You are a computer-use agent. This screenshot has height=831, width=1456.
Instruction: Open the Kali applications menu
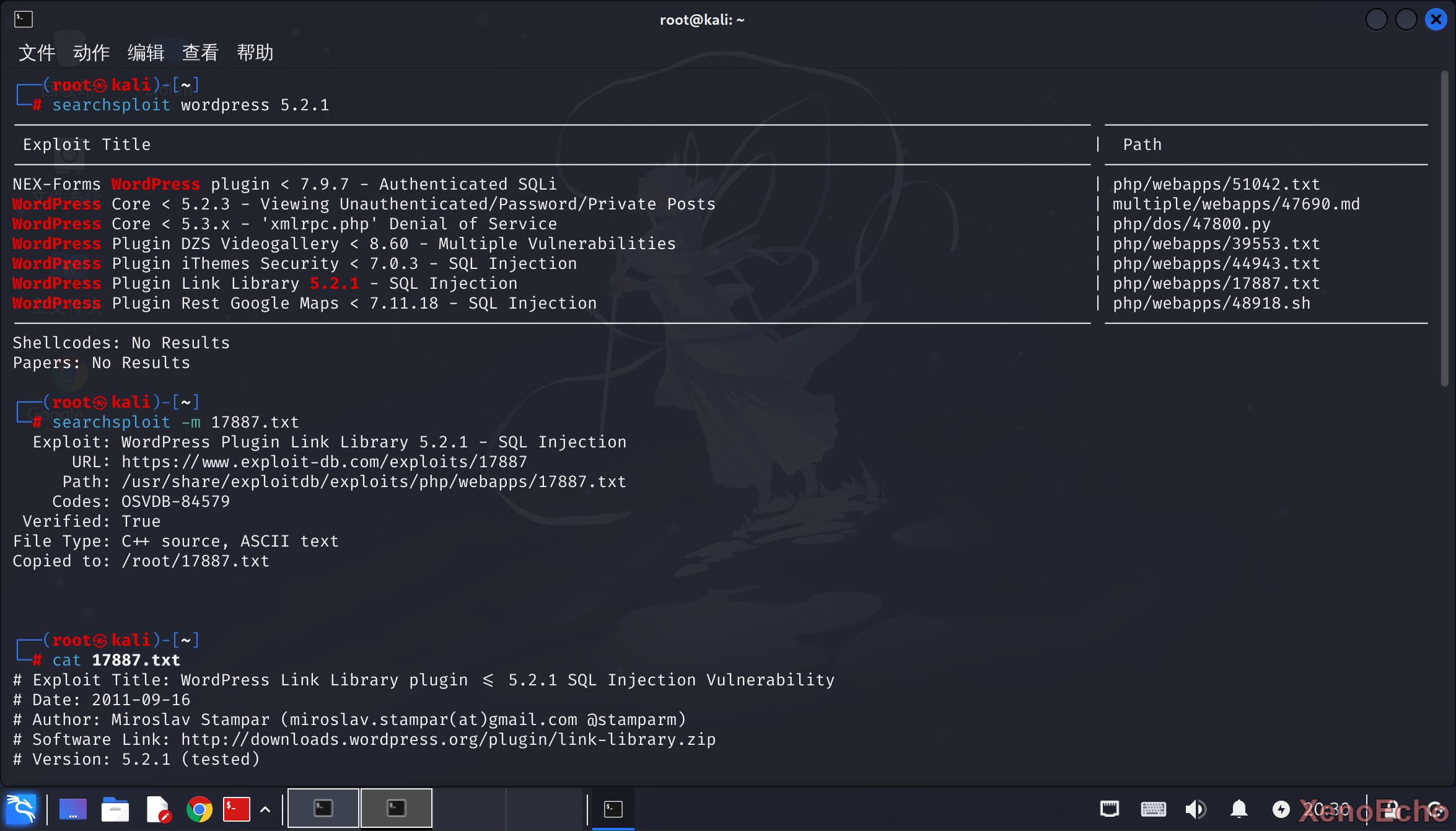(21, 809)
